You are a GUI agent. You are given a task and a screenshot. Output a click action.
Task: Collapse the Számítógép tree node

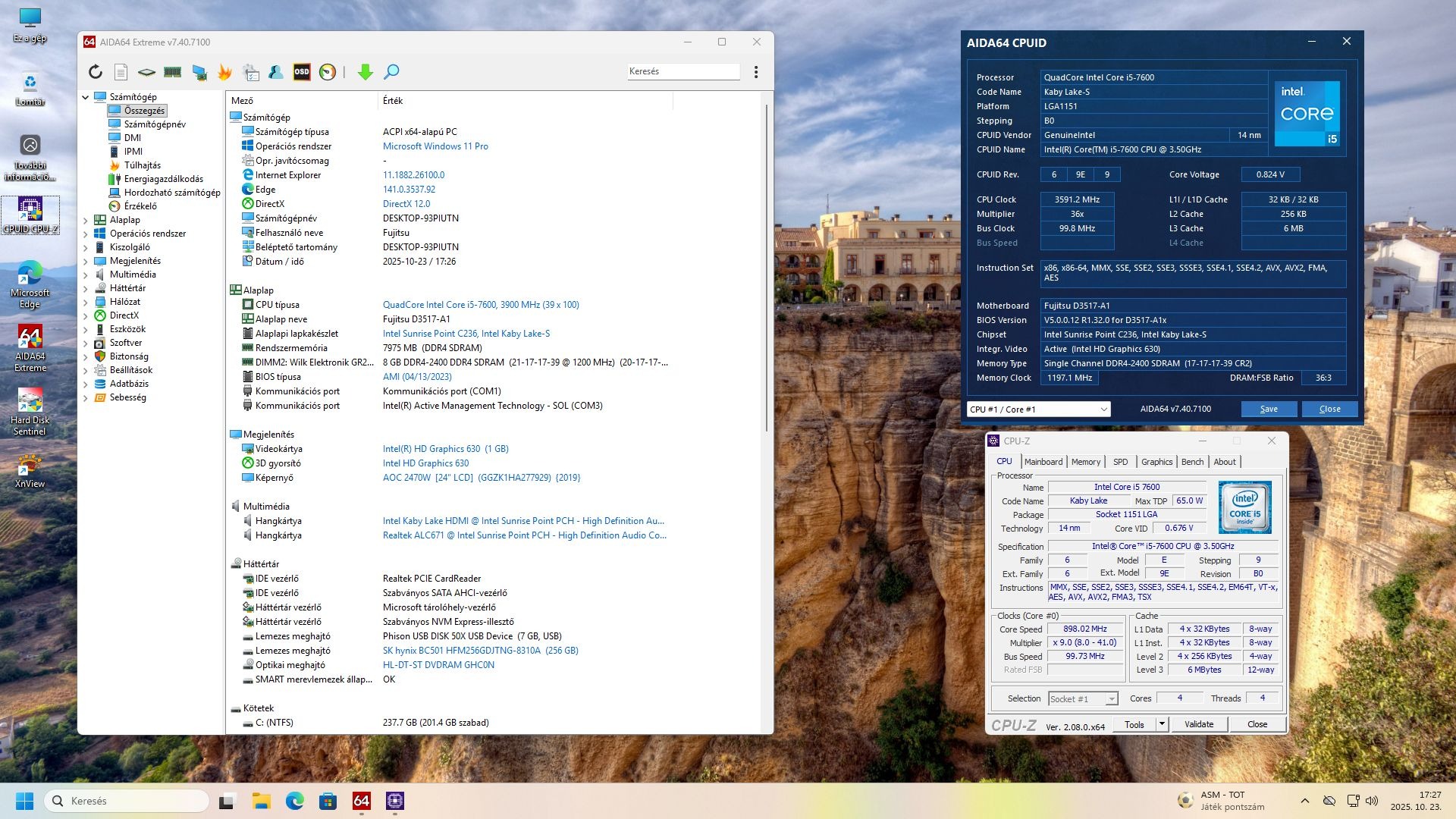click(86, 97)
